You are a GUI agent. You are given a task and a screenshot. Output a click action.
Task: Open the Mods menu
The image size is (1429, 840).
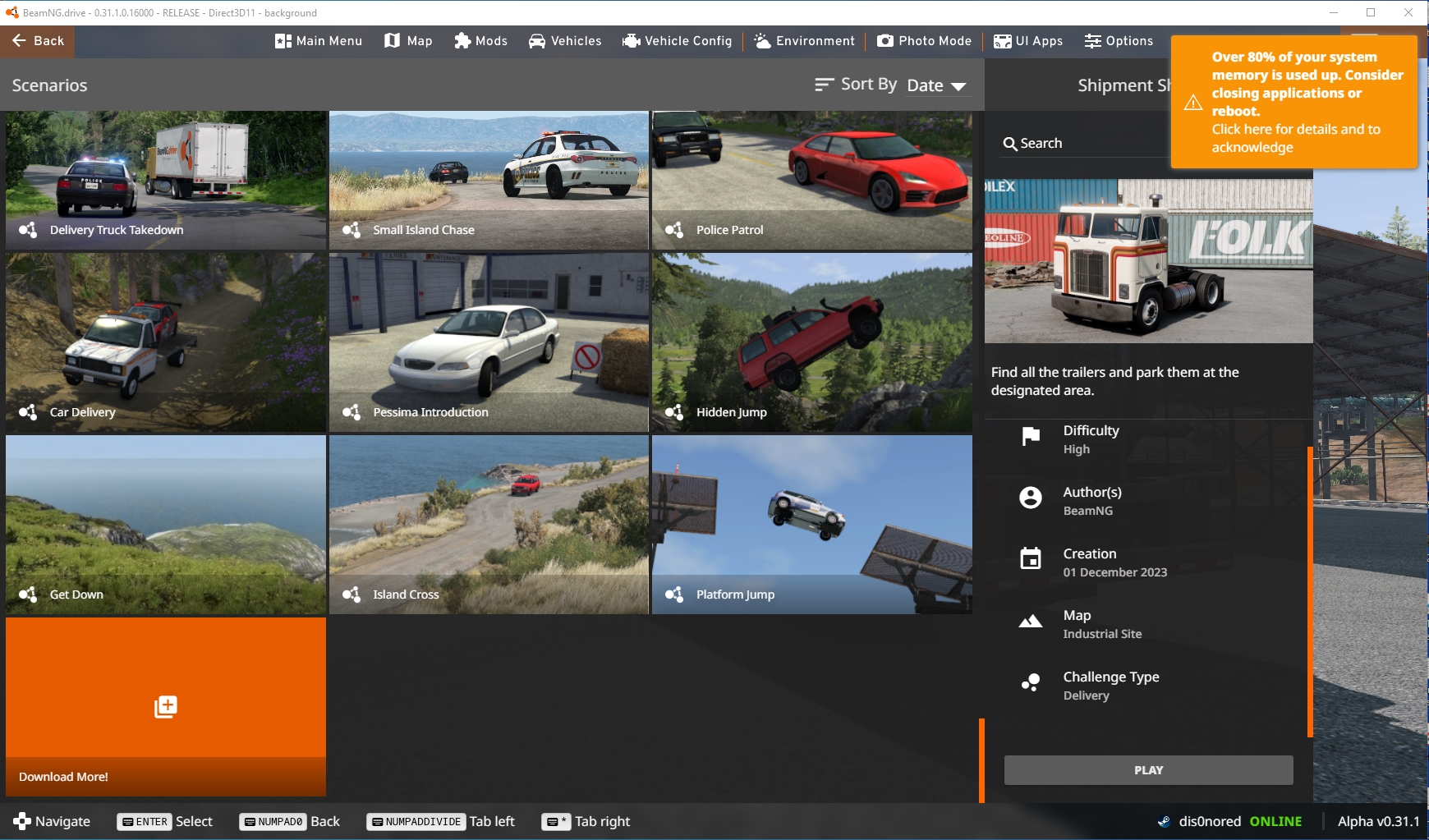click(x=480, y=41)
